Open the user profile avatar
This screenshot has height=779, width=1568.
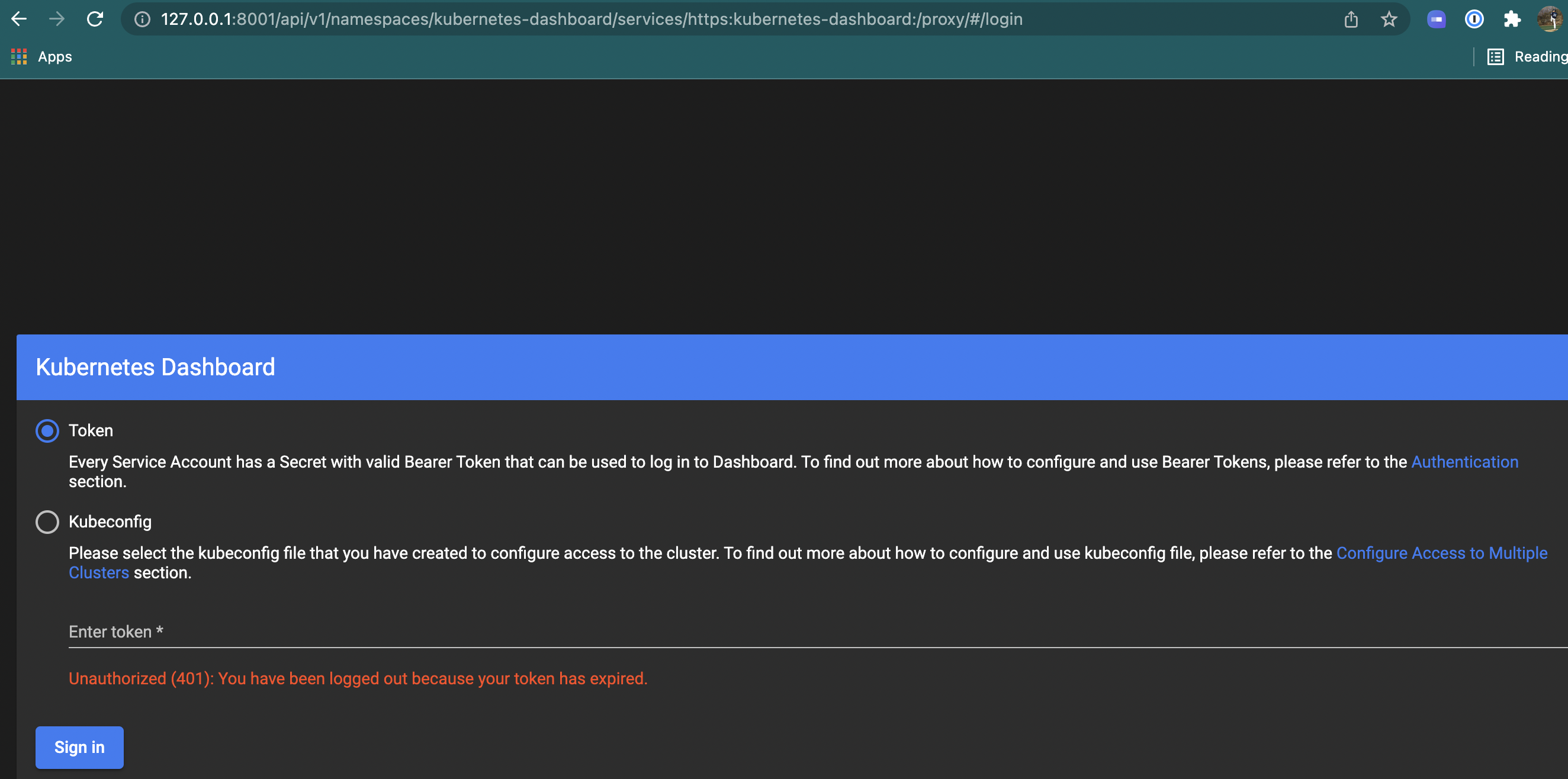coord(1549,20)
